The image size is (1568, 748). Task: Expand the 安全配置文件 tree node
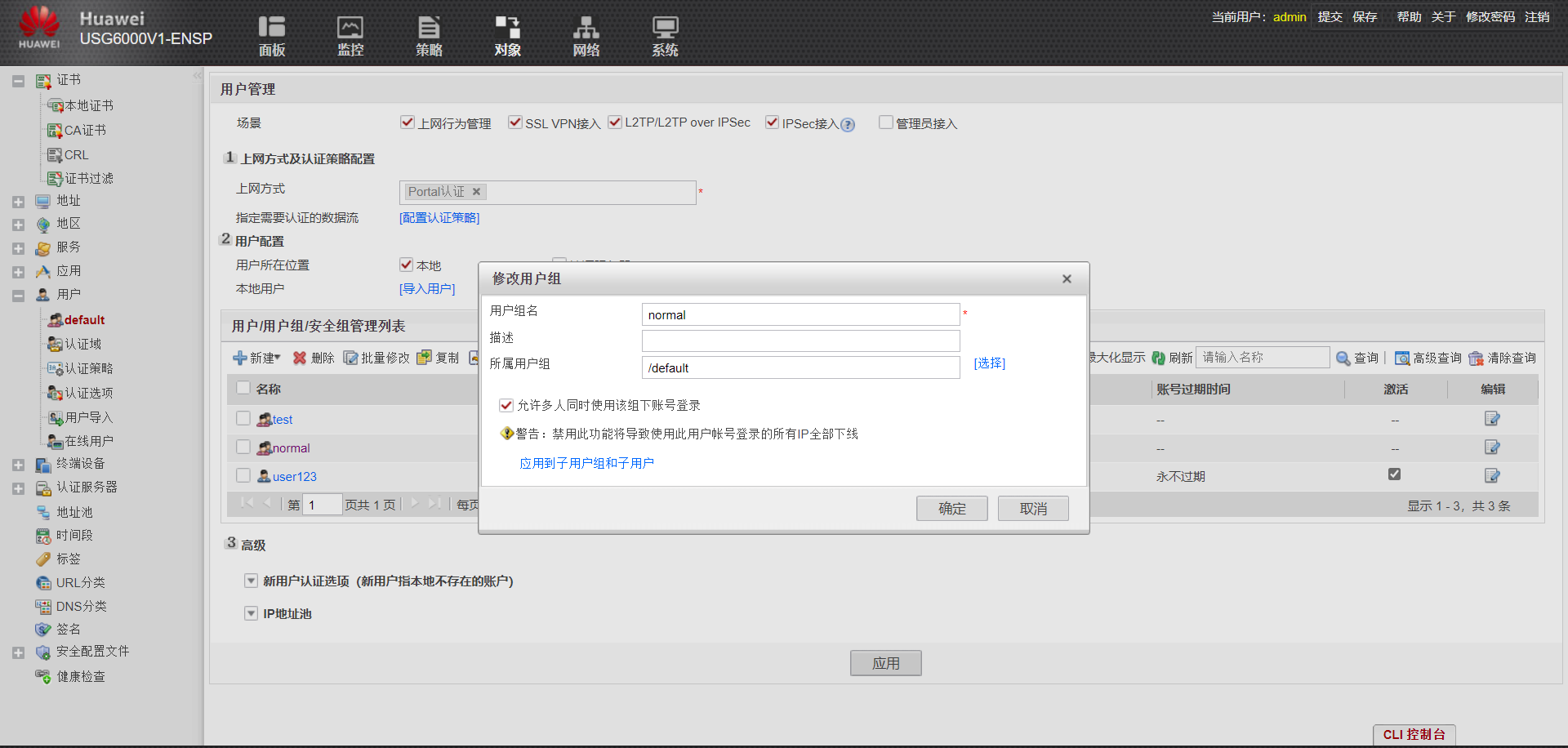(18, 652)
